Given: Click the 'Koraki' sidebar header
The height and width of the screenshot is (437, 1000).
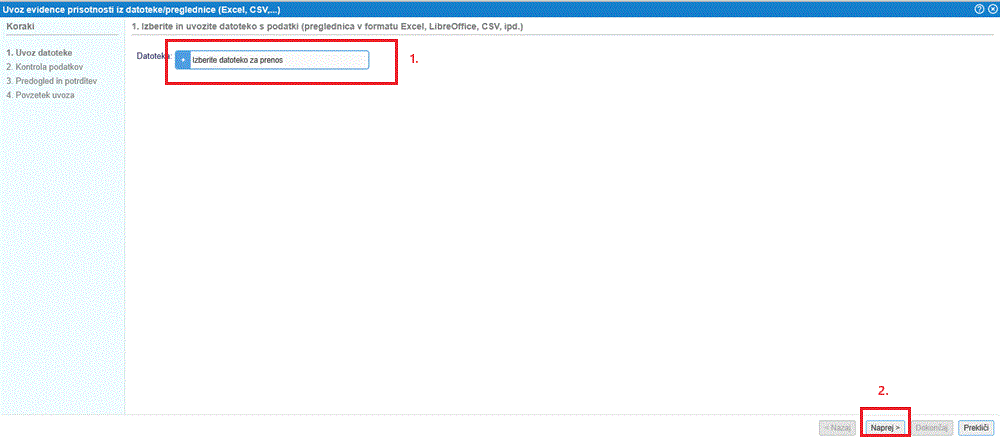Looking at the screenshot, I should [22, 25].
